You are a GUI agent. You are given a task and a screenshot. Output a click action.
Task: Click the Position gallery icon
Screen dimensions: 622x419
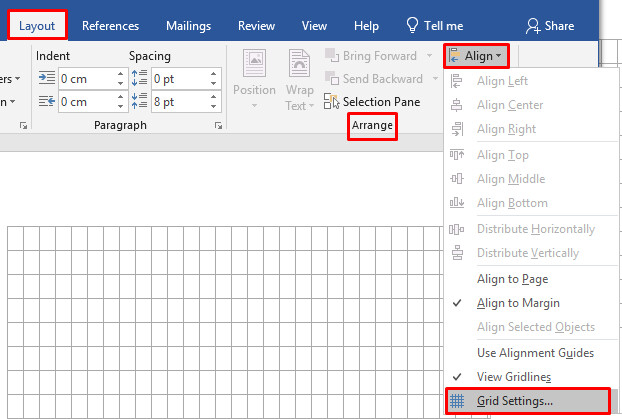(x=254, y=63)
